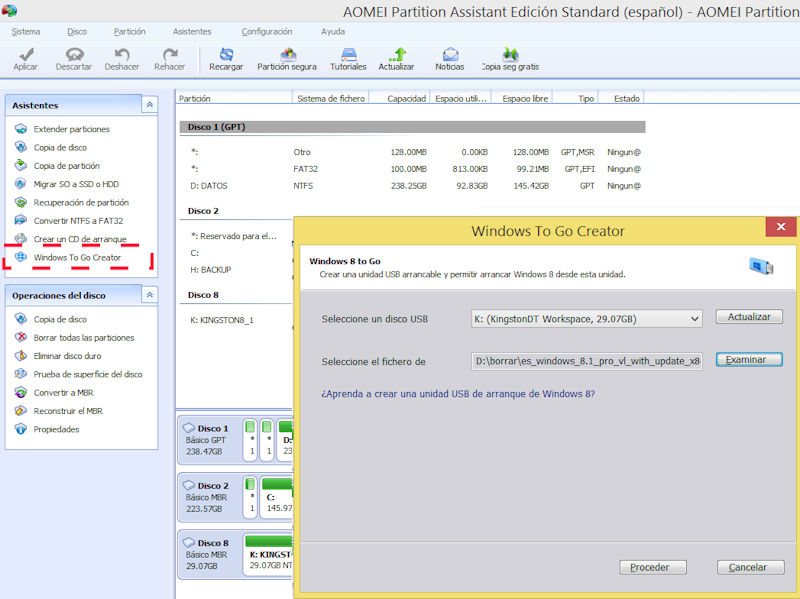Click C: partition bar in Disco 2 map
The width and height of the screenshot is (800, 599).
coord(277,497)
